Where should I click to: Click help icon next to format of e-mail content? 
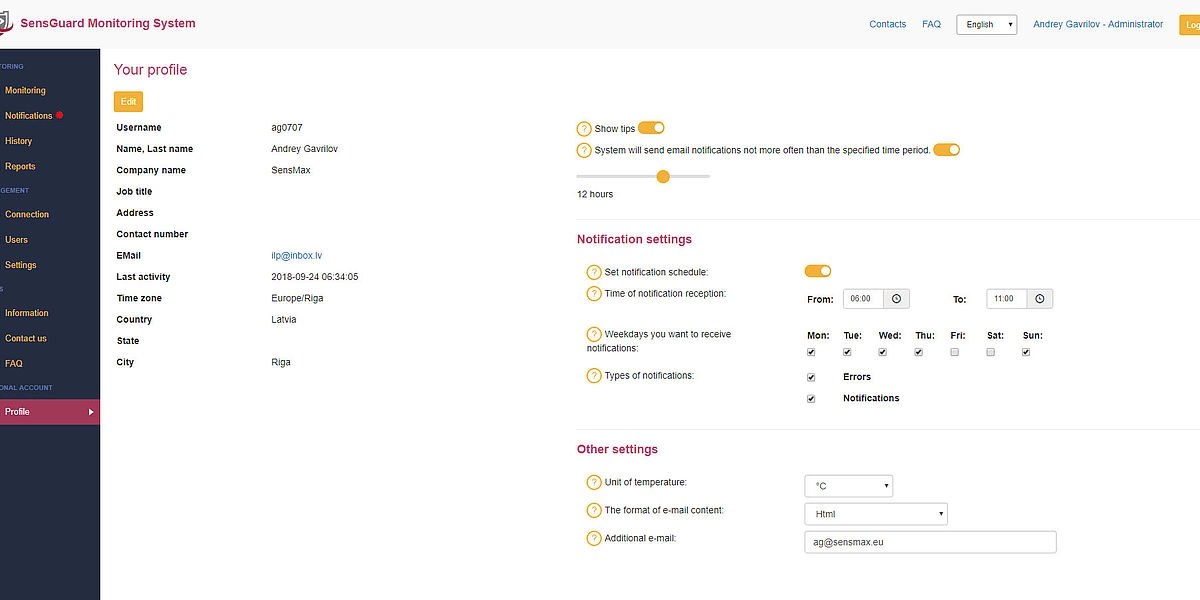point(594,510)
